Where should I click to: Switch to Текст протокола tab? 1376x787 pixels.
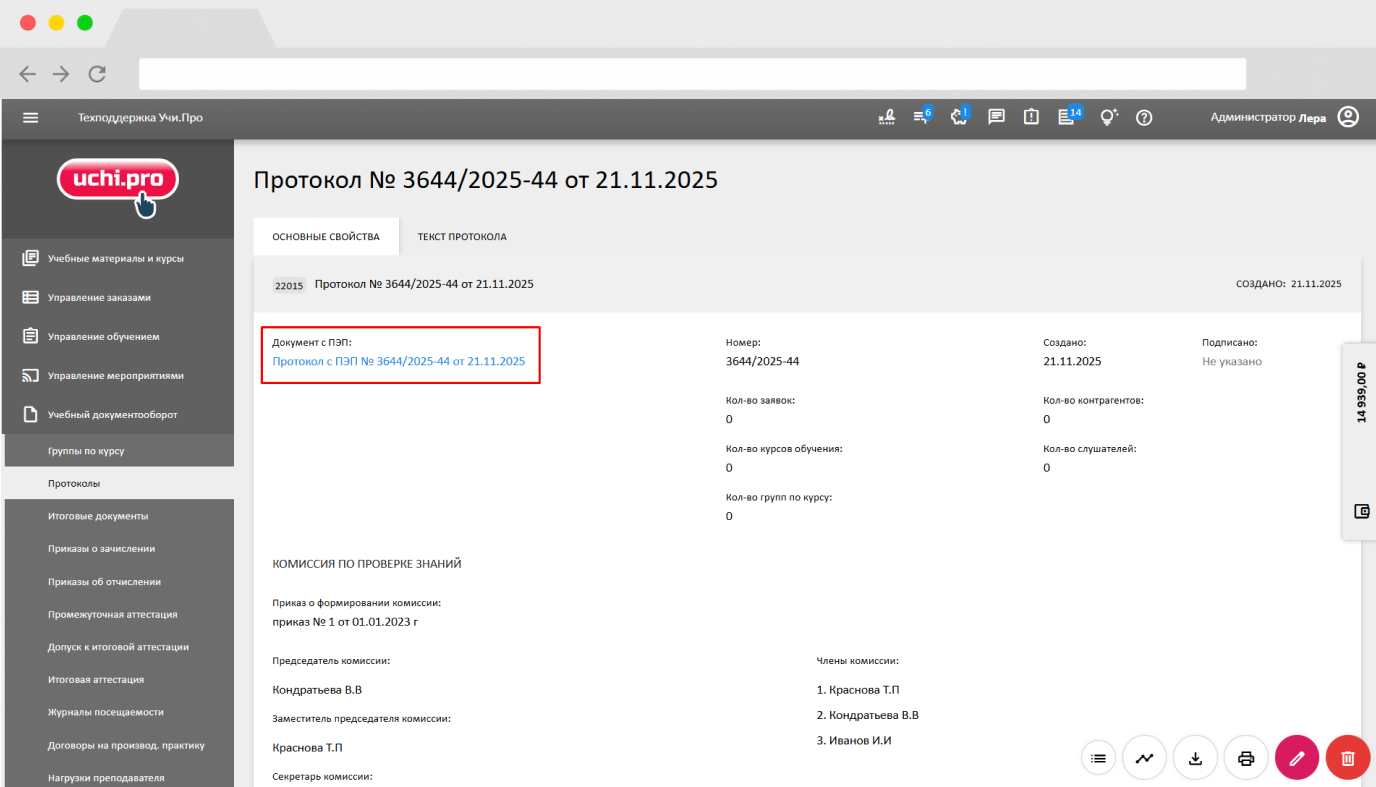(462, 237)
